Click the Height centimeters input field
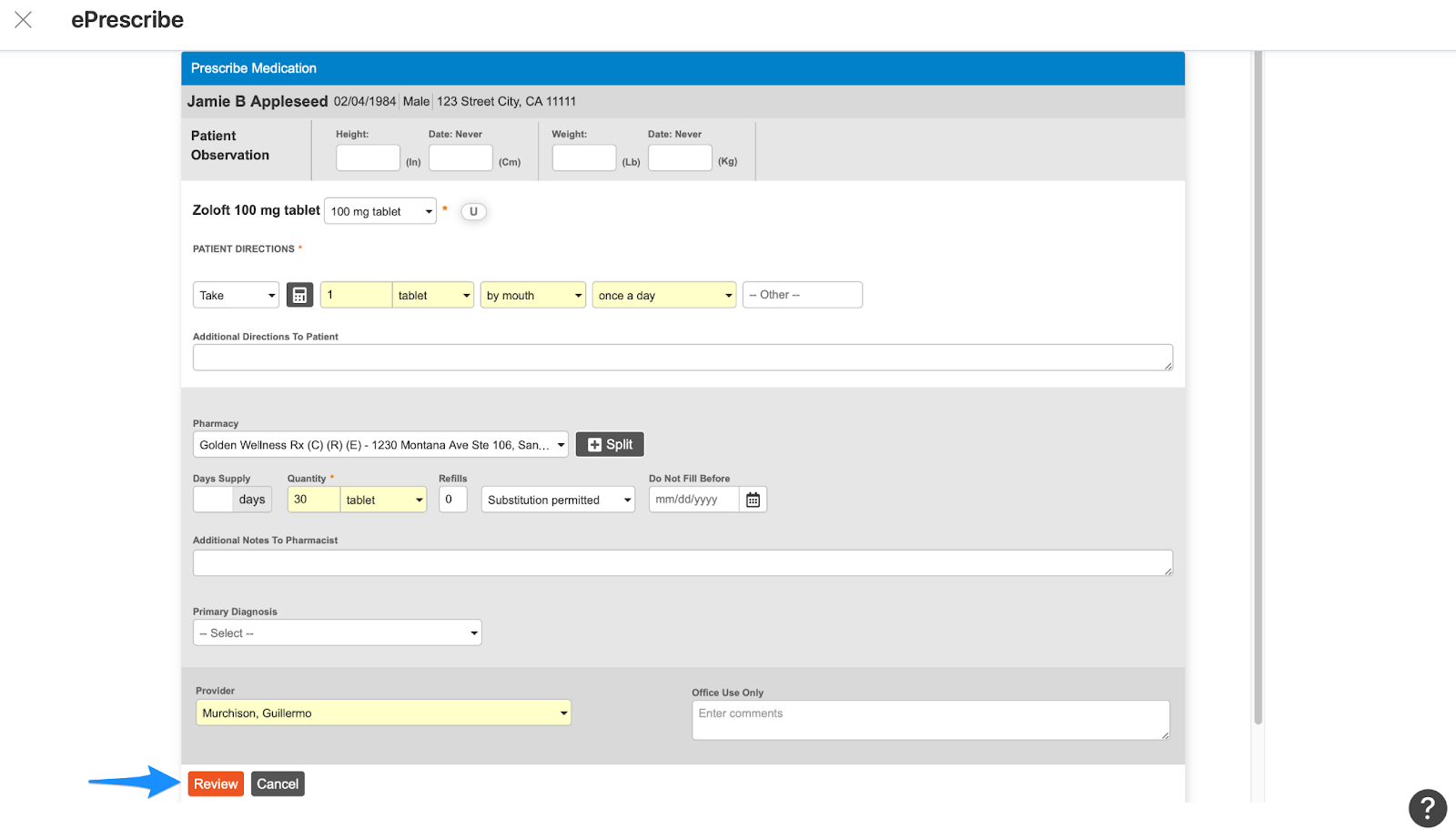 click(460, 157)
